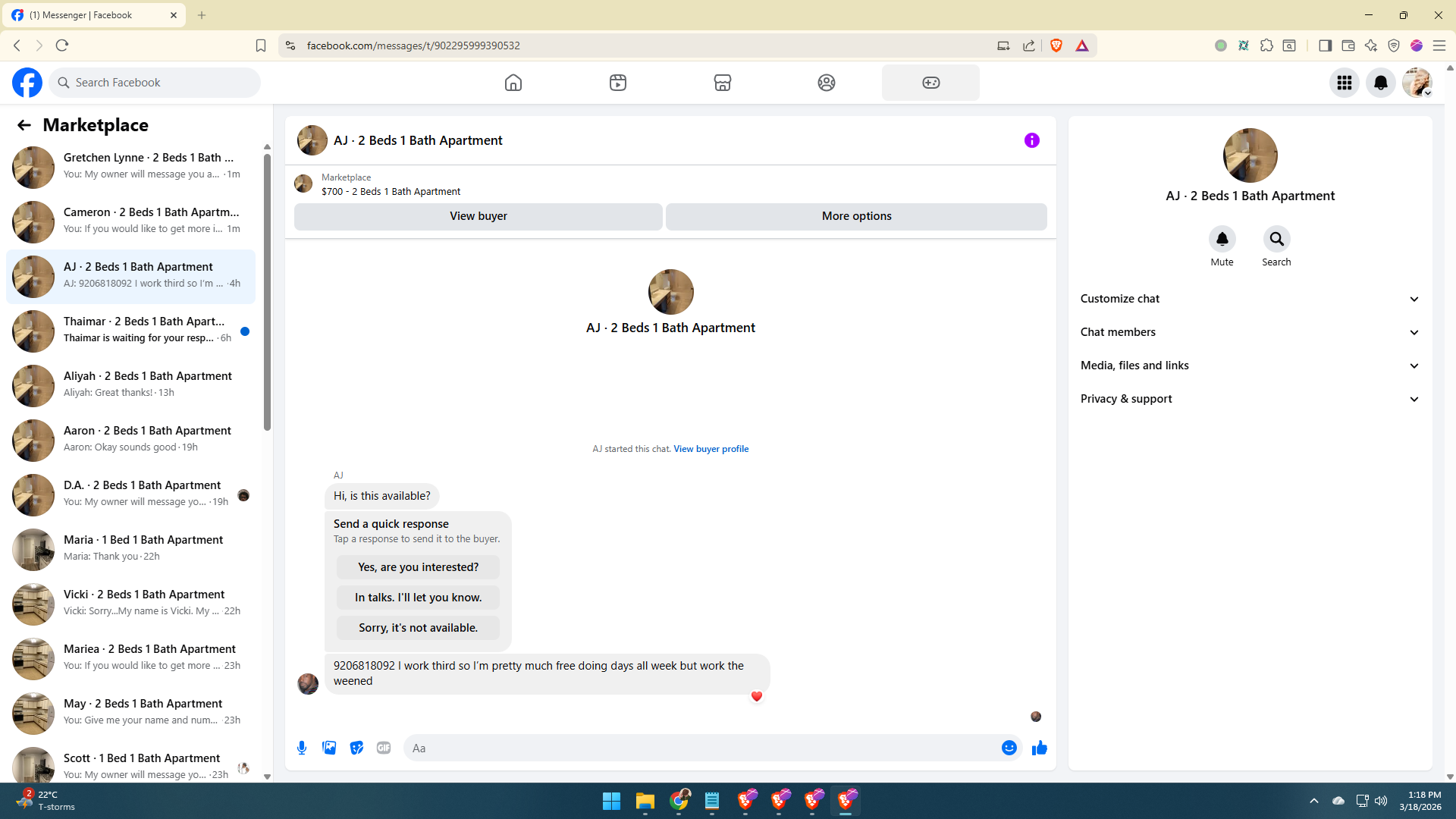Viewport: 1456px width, 819px height.
Task: Open the sticker picker icon
Action: pyautogui.click(x=356, y=748)
